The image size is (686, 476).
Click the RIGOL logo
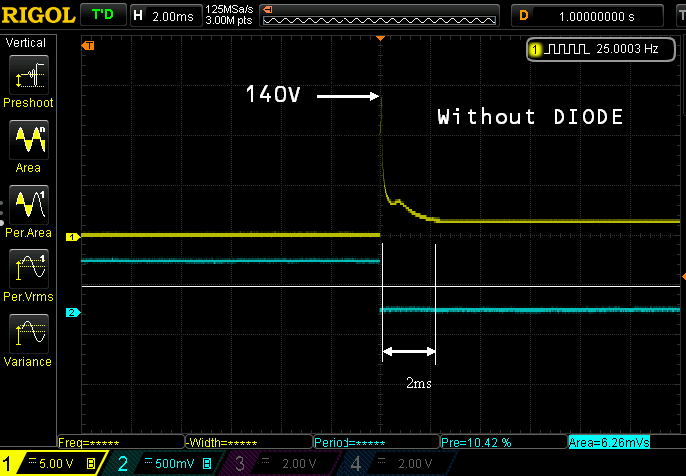(x=38, y=15)
